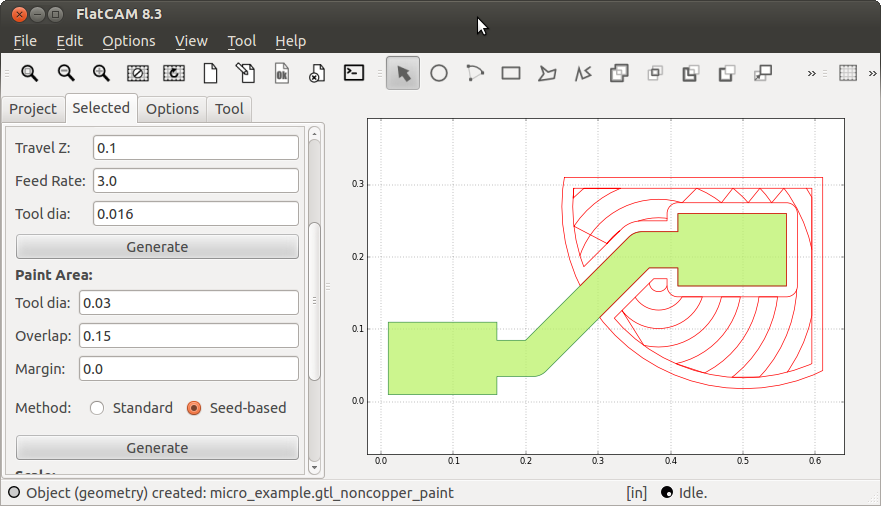Click the Travel Z input field

(x=196, y=148)
